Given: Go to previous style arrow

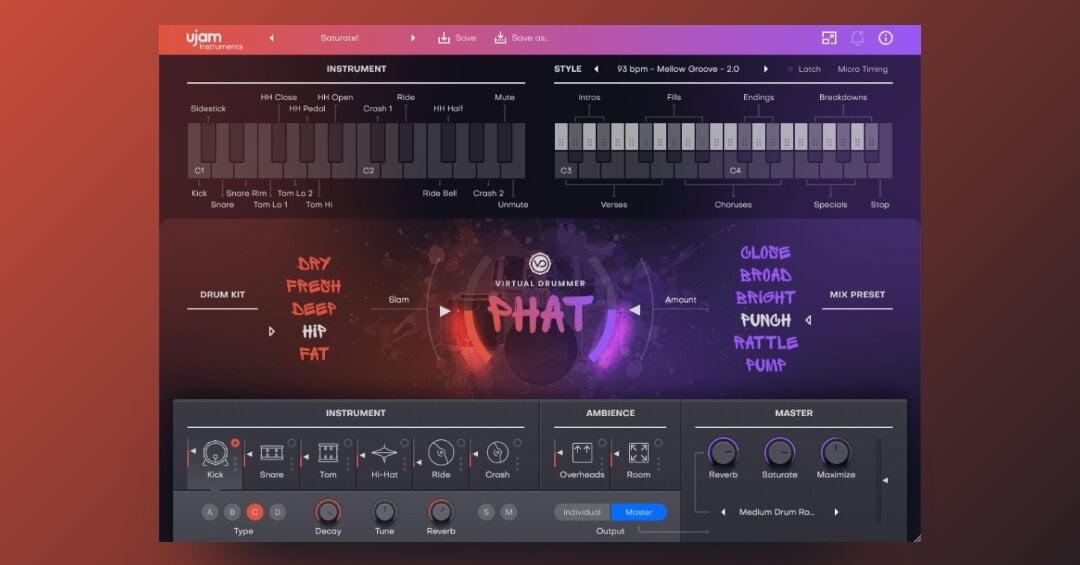Looking at the screenshot, I should pos(596,69).
